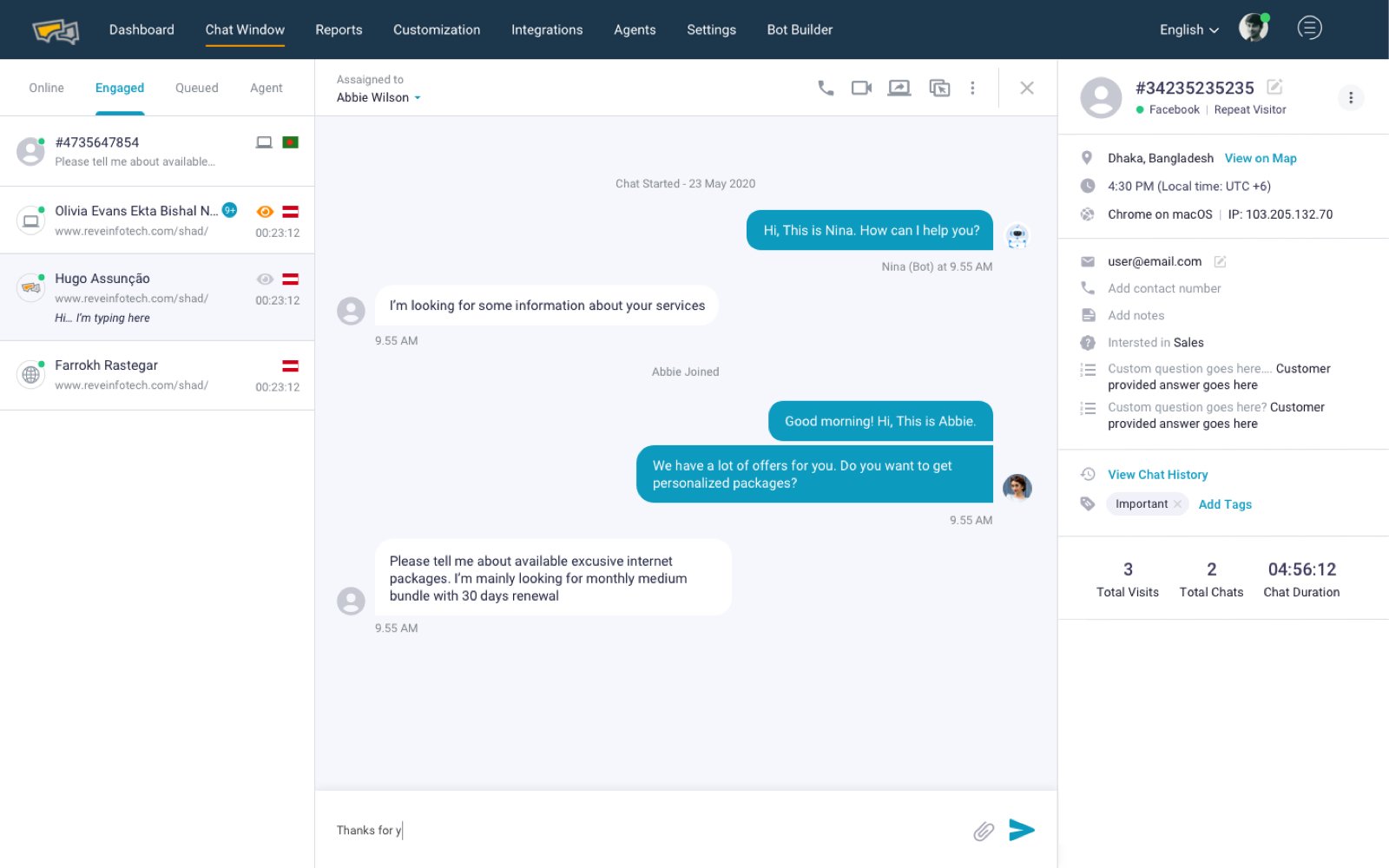Open the Dashboard menu
The width and height of the screenshot is (1389, 868).
(x=142, y=30)
